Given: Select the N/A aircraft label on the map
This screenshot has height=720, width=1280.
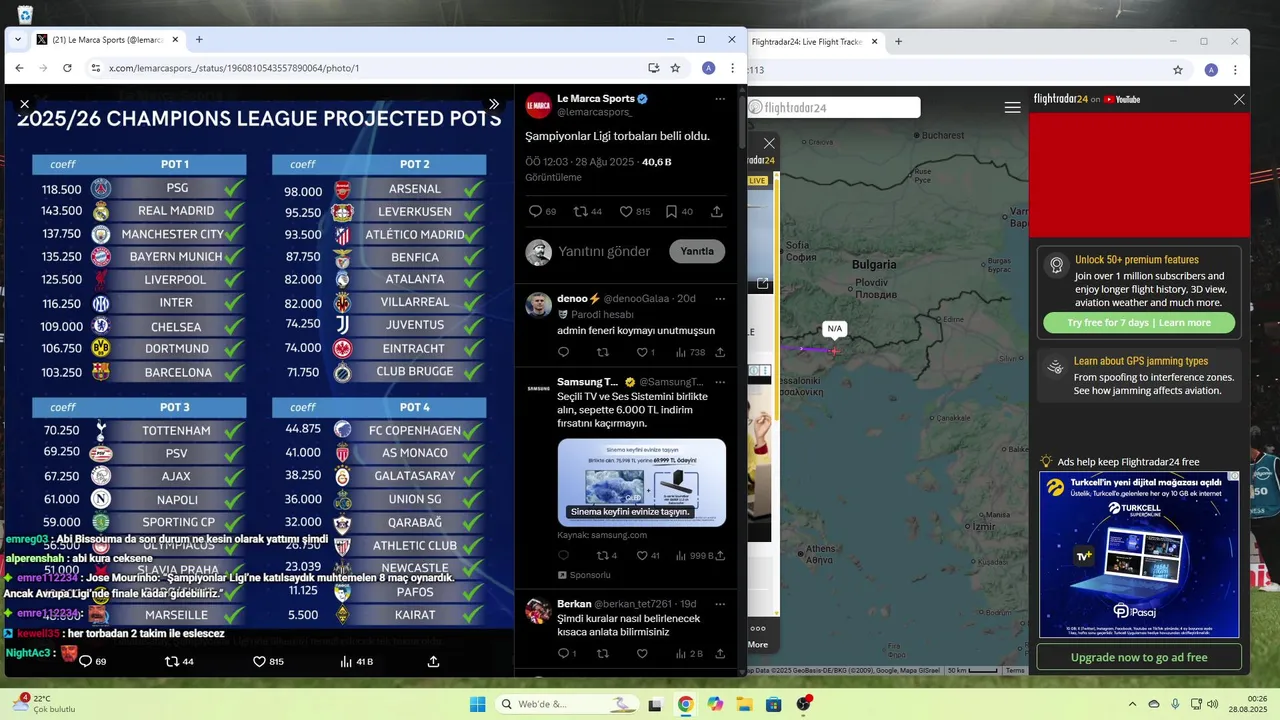Looking at the screenshot, I should click(834, 328).
